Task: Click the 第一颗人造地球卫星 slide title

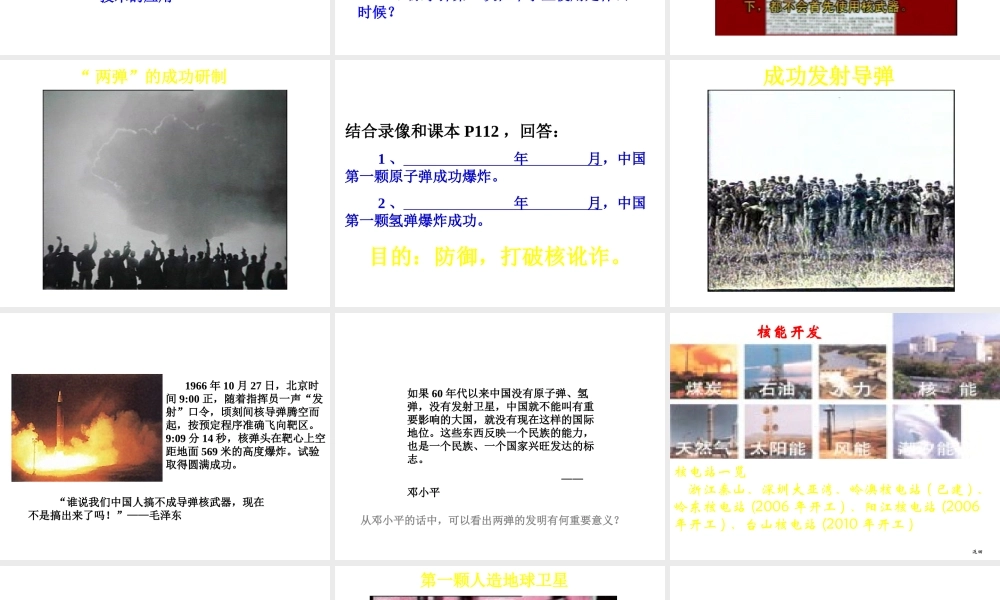Action: (494, 580)
